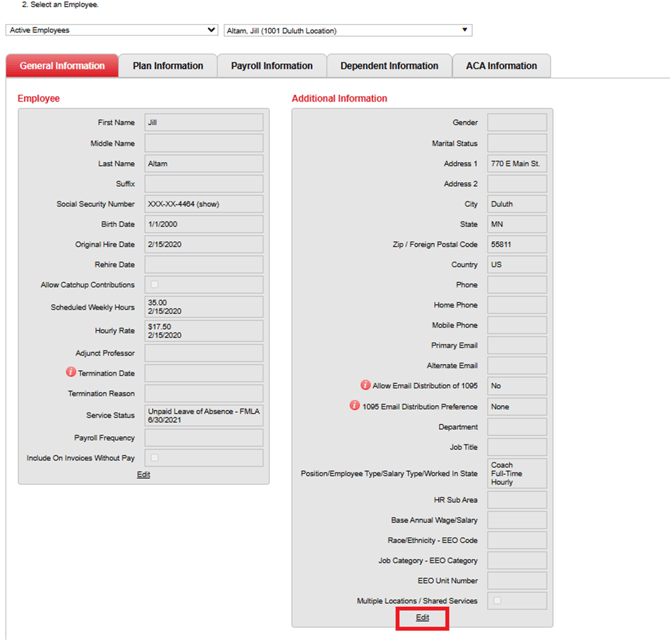Toggle Multiple Locations / Shared Services checkbox
The width and height of the screenshot is (670, 640).
pyautogui.click(x=497, y=601)
